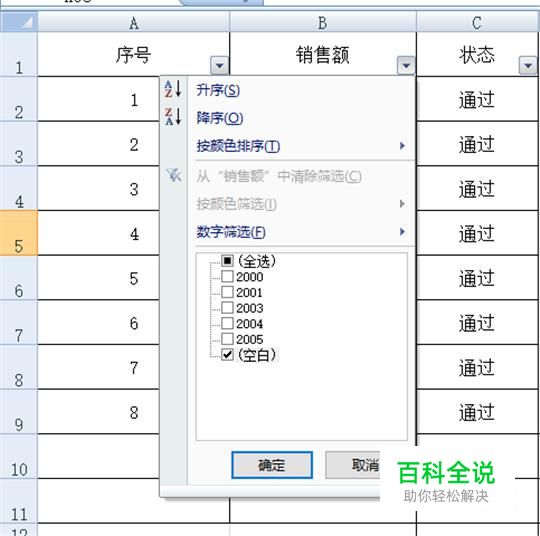Check the 2000 filter checkbox
540x536 pixels.
pos(227,276)
